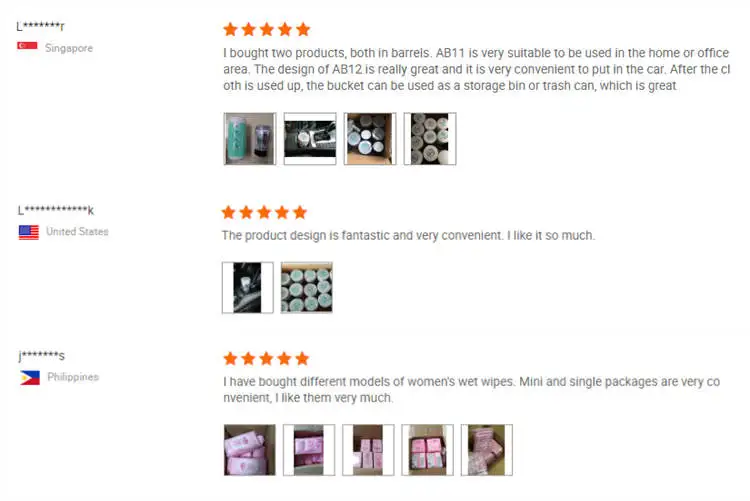
Task: Open first pink wipes photo in Philippines review
Action: (x=250, y=450)
